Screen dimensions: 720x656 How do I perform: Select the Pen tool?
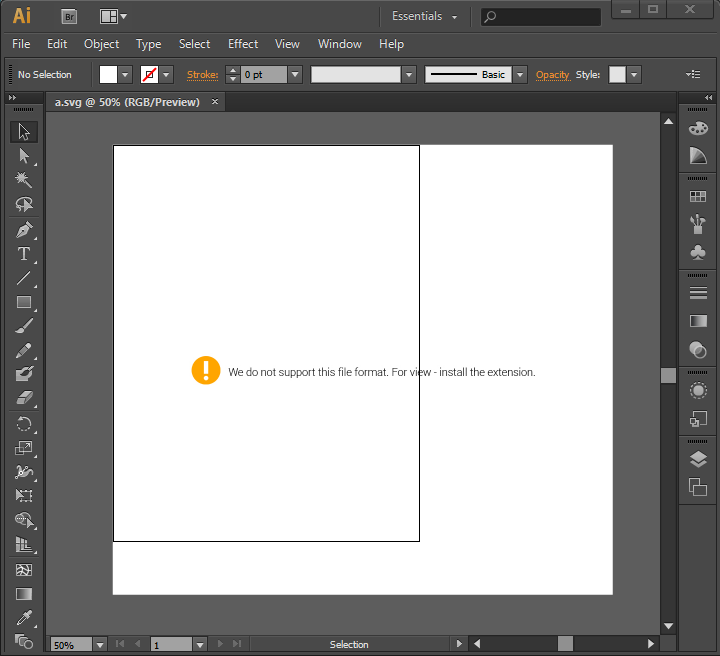coord(24,230)
